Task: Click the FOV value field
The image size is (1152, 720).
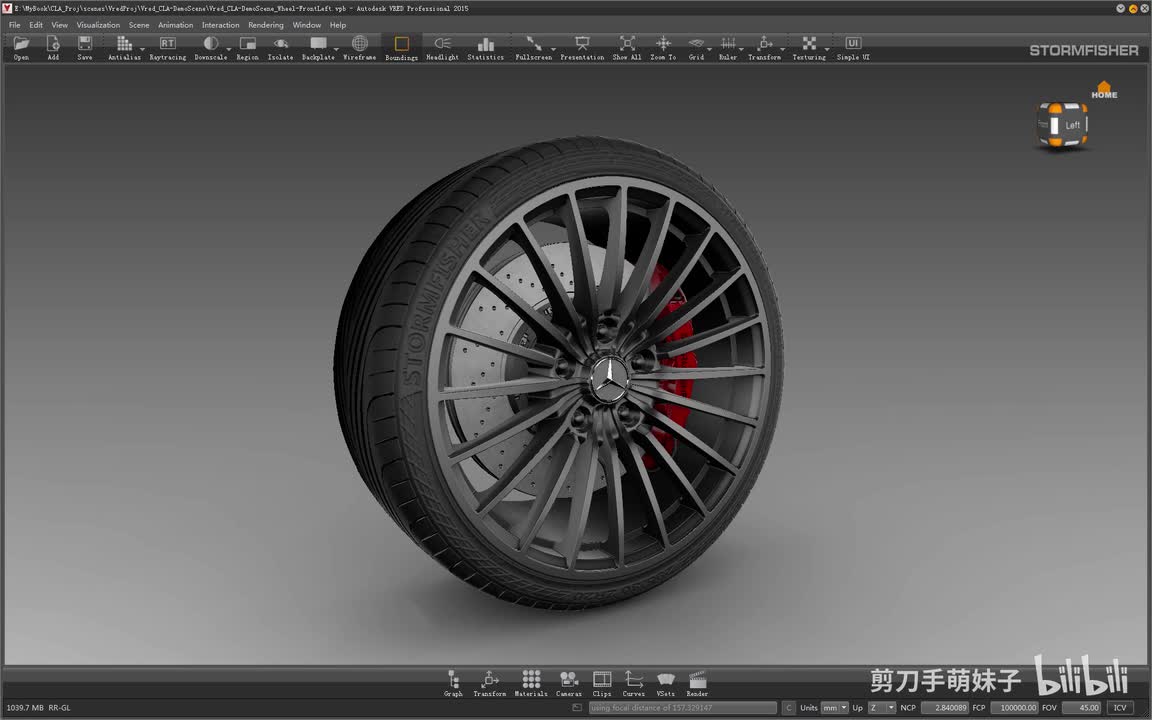Action: pos(1081,708)
